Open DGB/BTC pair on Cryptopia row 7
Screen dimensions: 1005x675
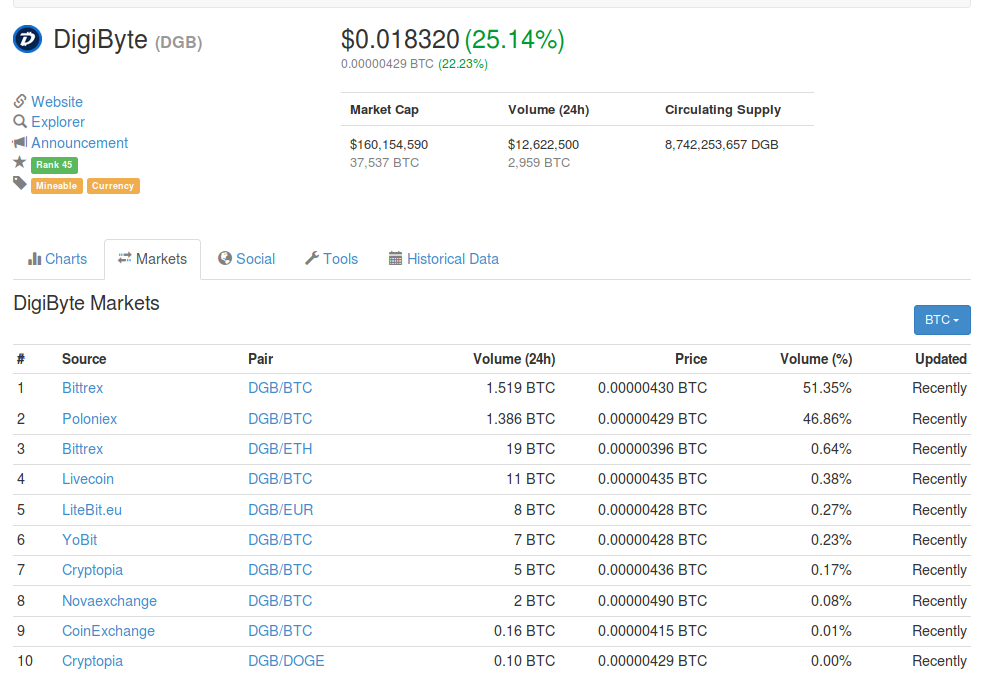point(280,570)
